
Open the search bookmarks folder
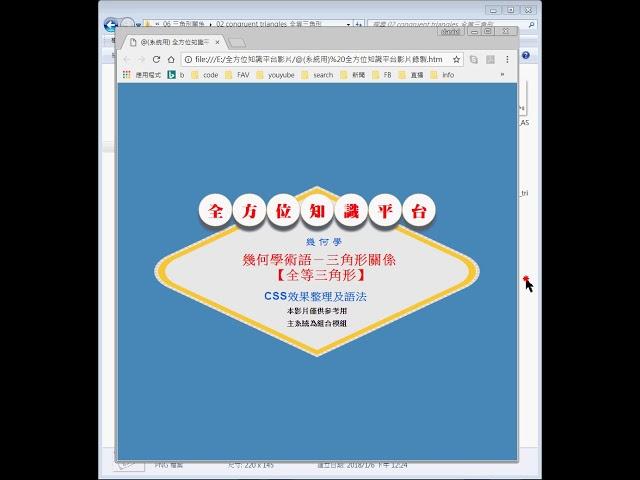pyautogui.click(x=316, y=75)
